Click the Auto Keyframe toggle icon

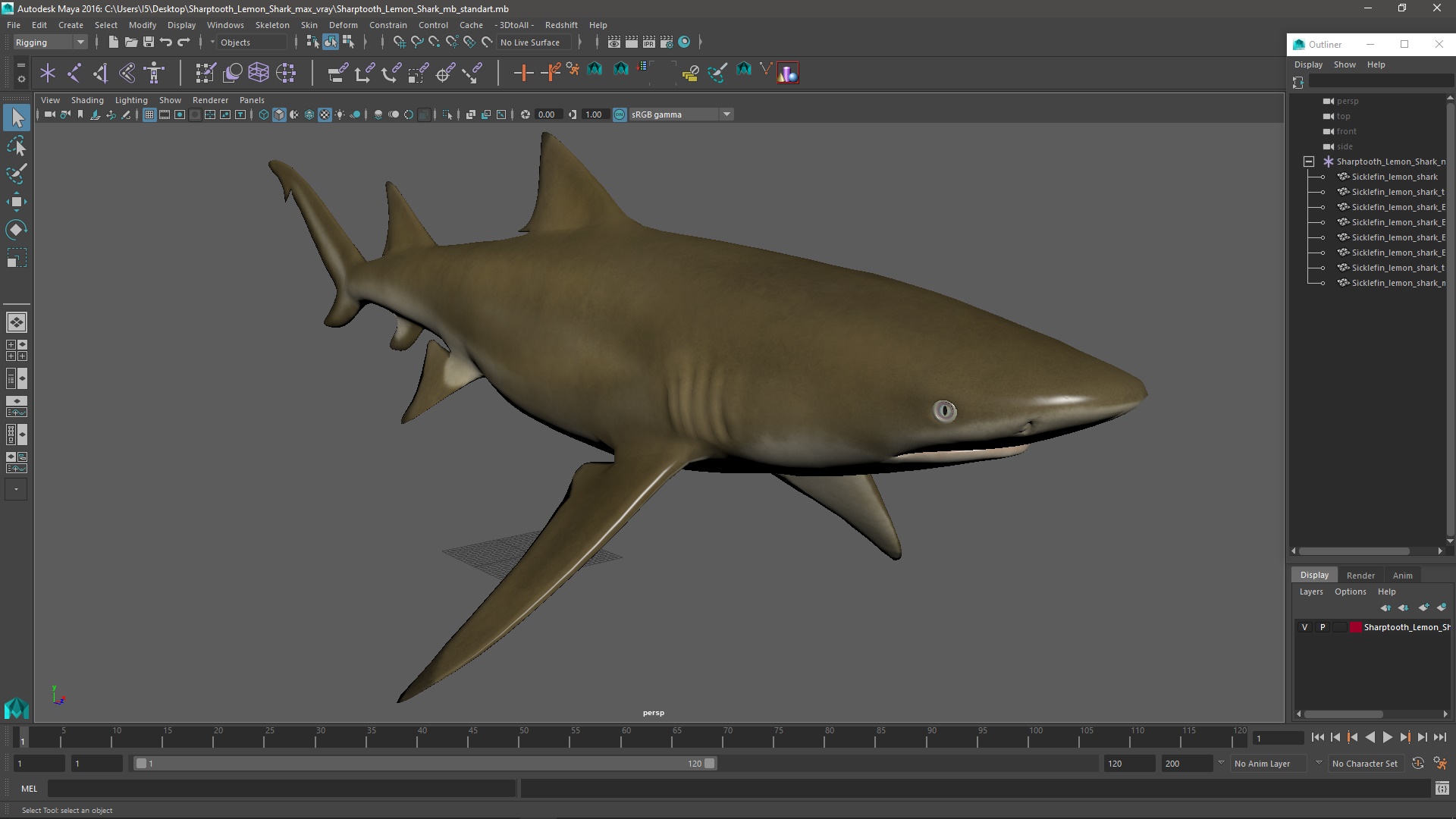tap(1418, 764)
